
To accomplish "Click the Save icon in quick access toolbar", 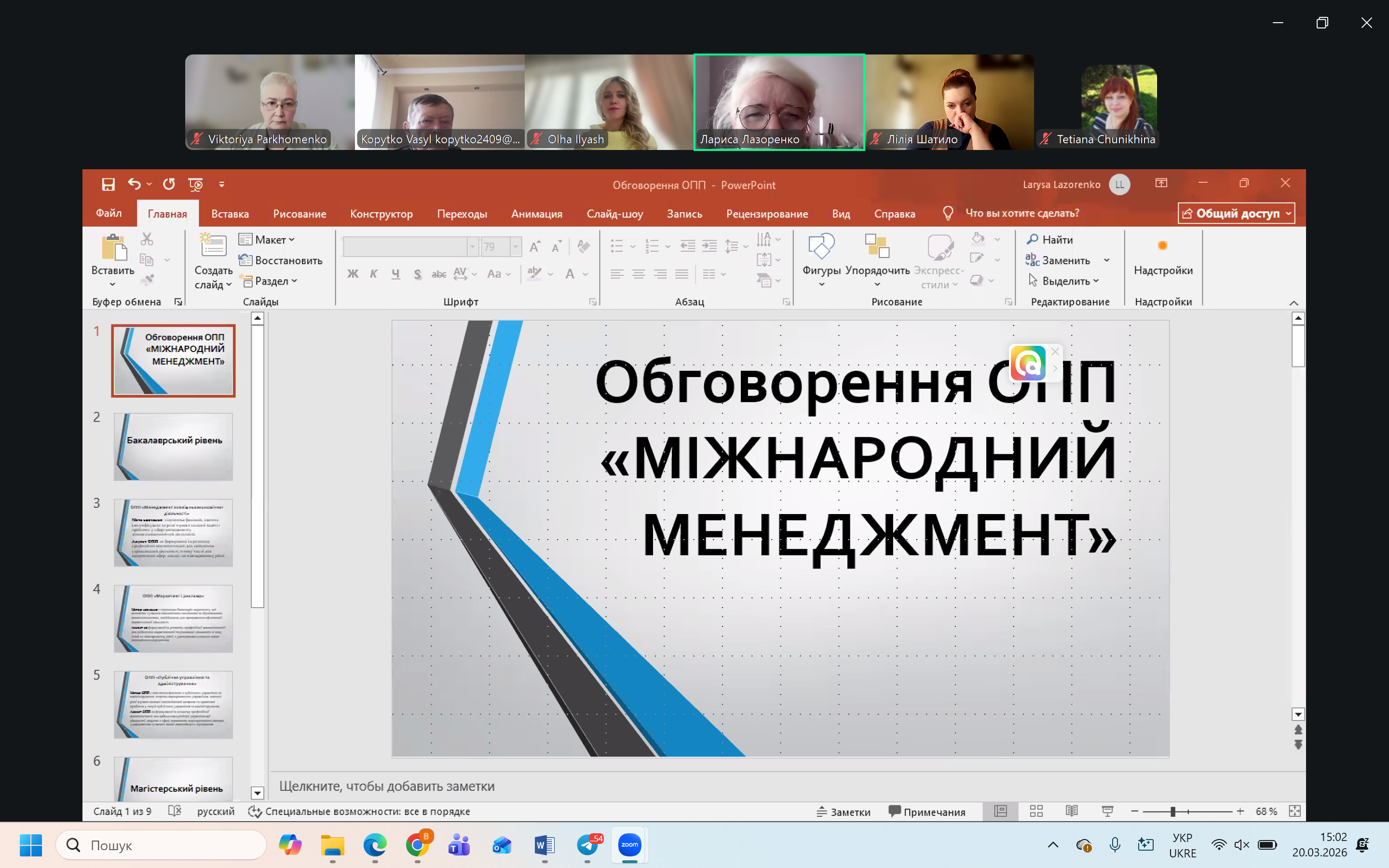I will [x=108, y=184].
